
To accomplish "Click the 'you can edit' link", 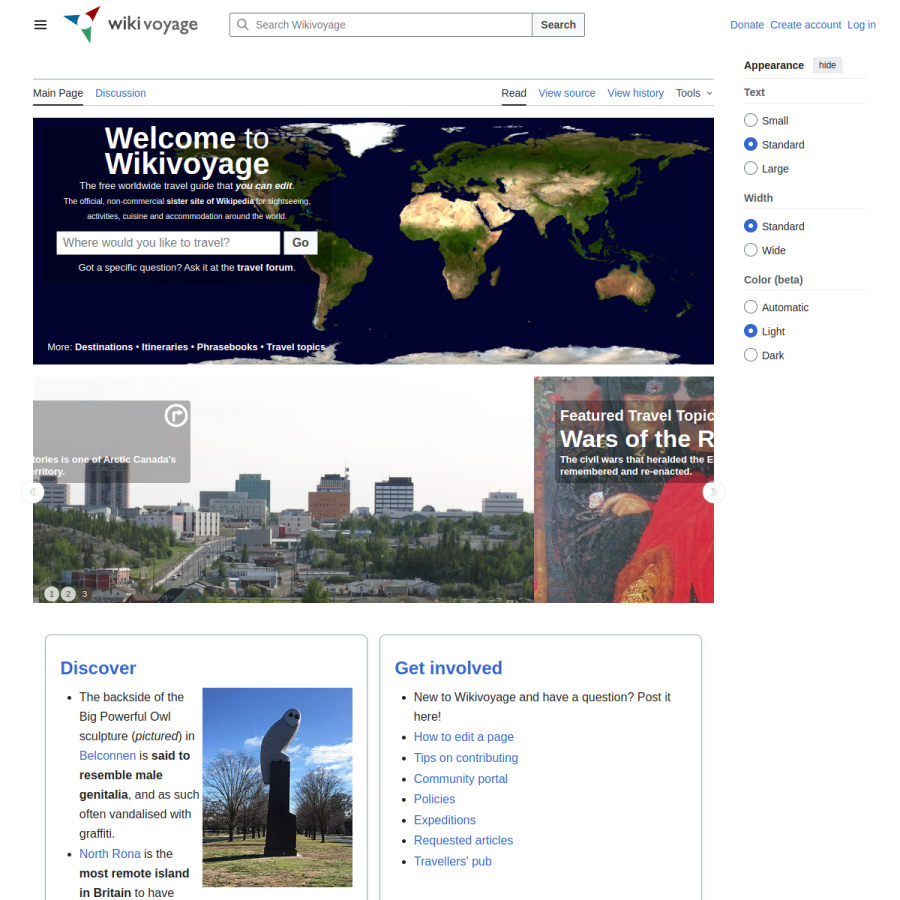I will 263,185.
